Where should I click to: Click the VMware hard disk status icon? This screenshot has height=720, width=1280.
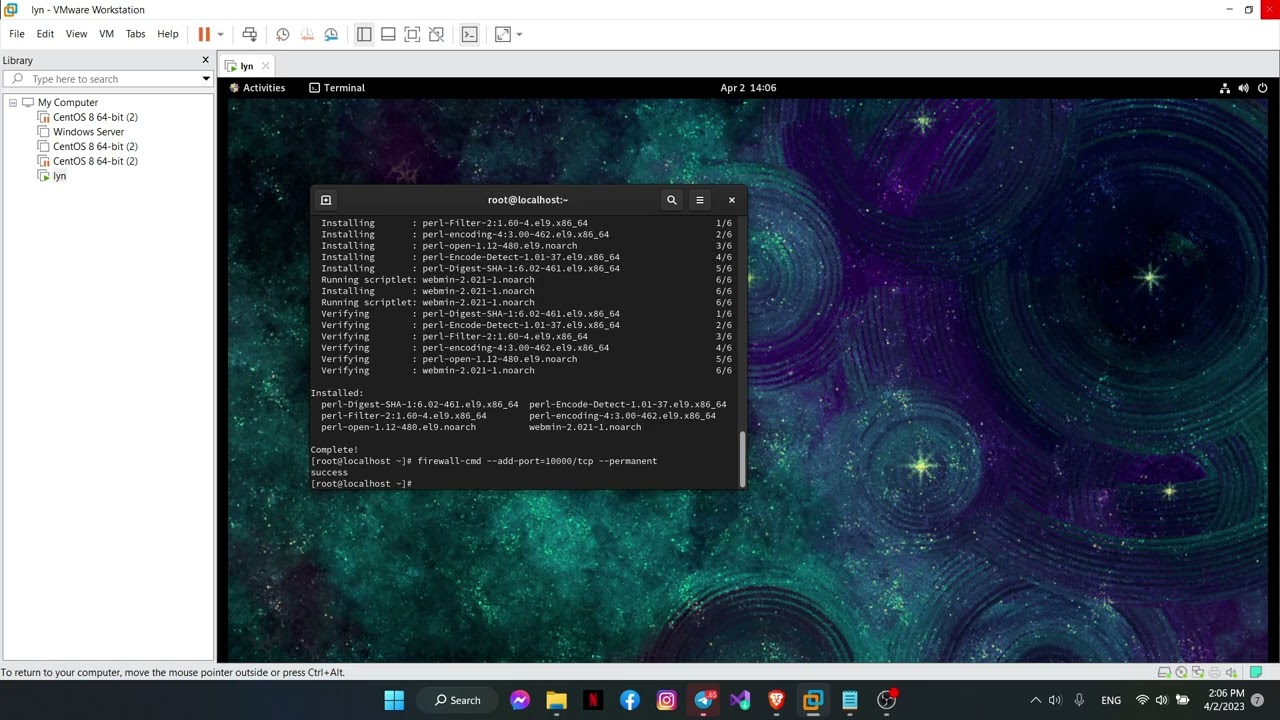click(x=1164, y=673)
